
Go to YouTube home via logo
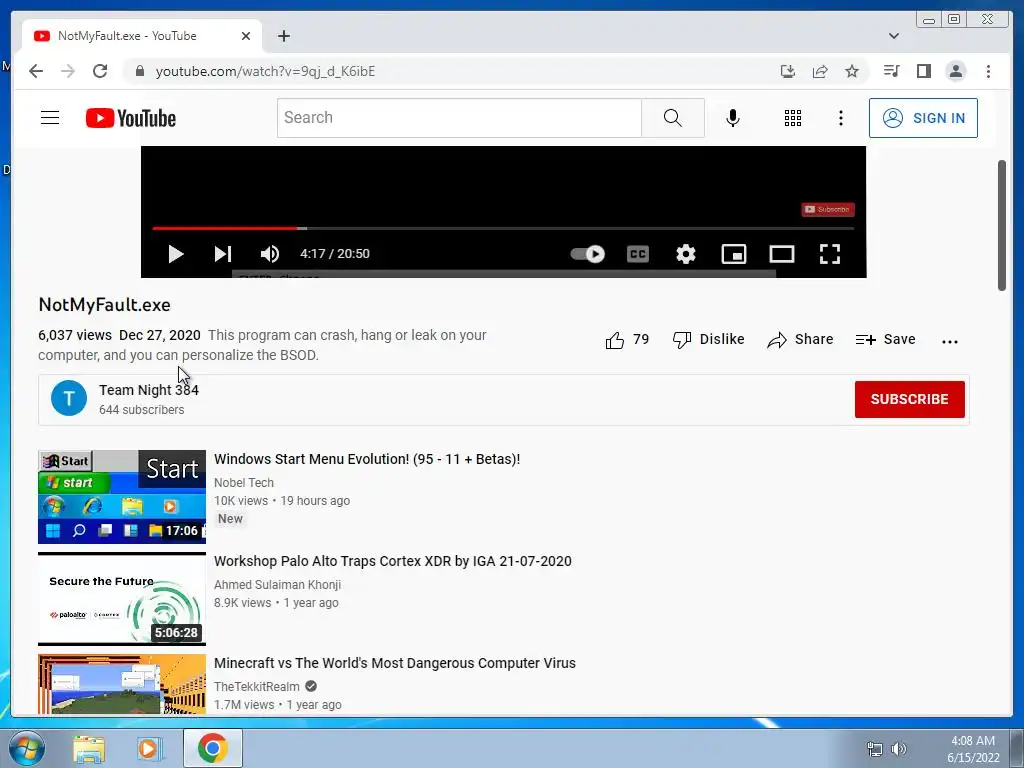coord(131,118)
